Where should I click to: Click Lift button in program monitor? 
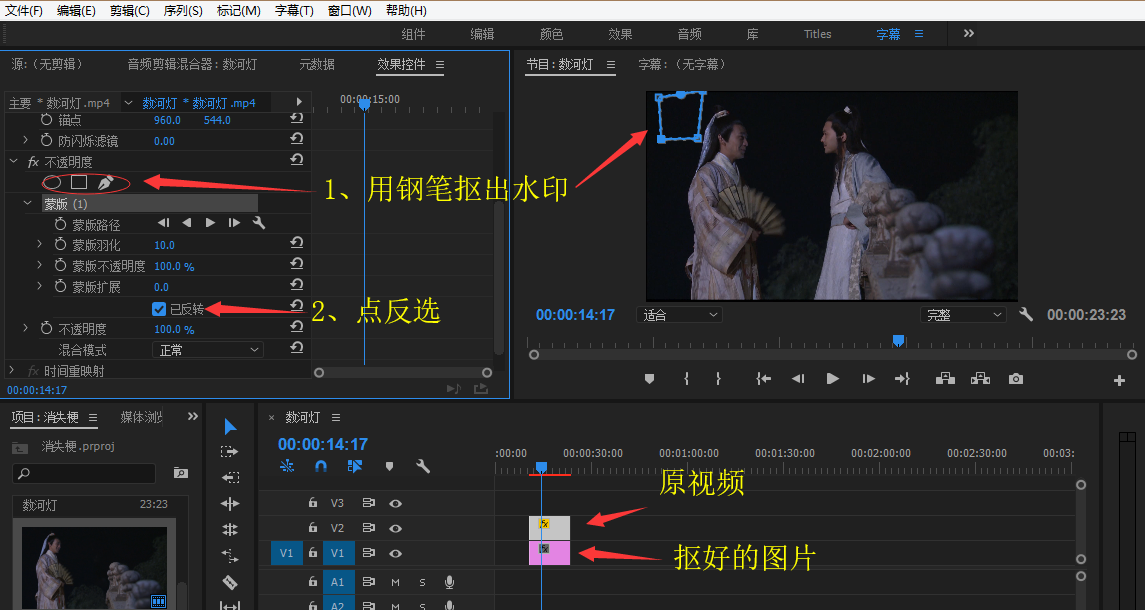pyautogui.click(x=946, y=378)
